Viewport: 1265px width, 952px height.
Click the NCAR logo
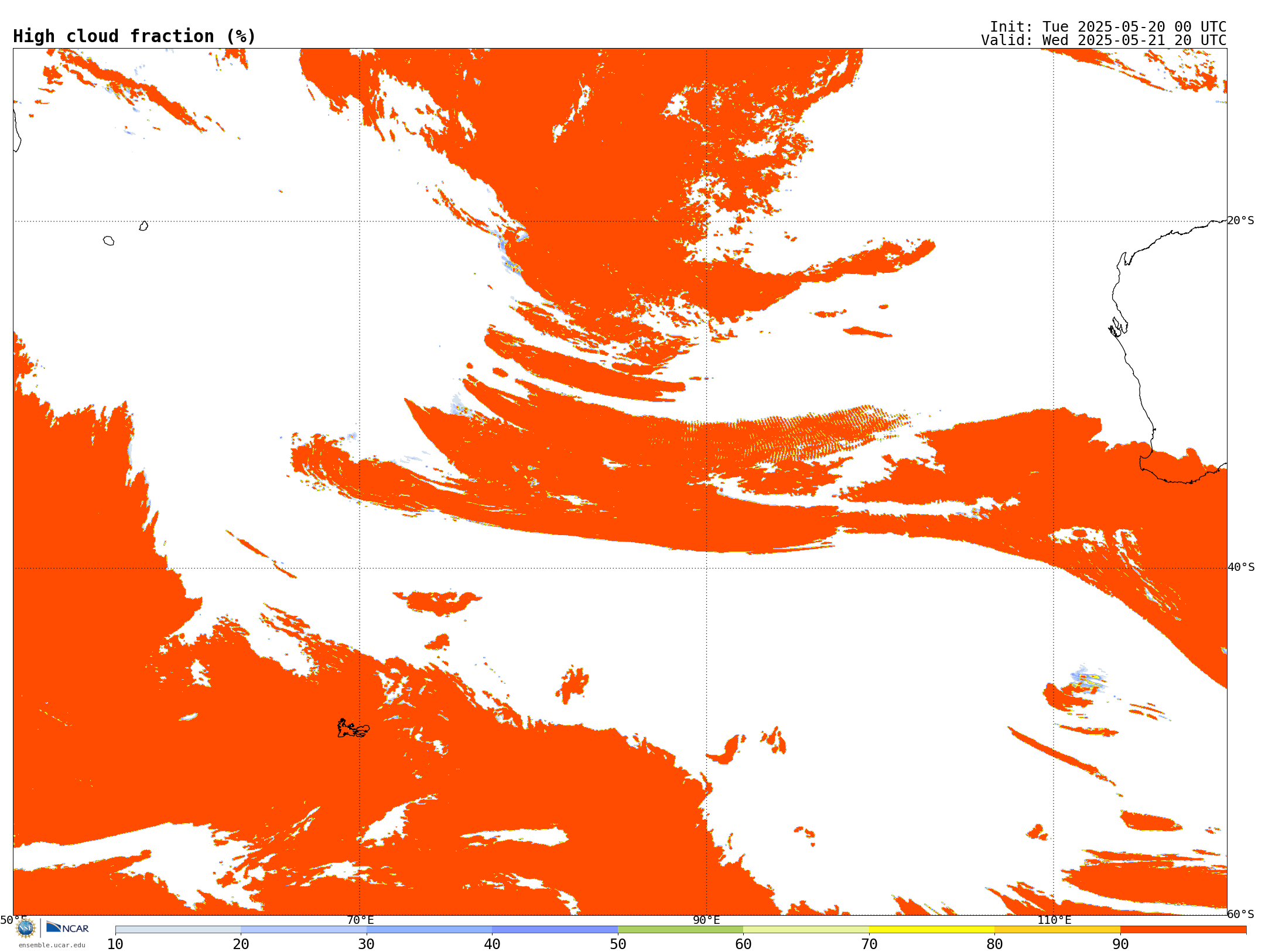67,927
